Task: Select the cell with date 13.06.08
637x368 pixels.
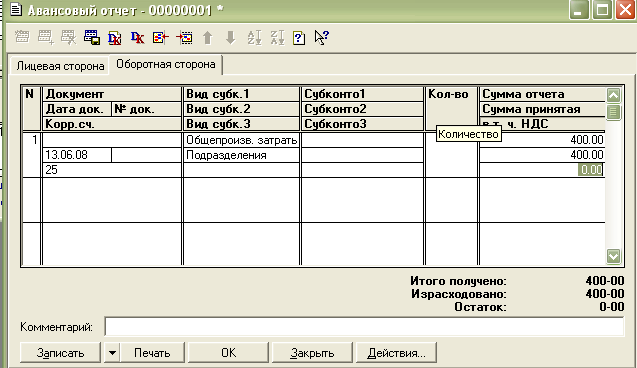Action: 77,155
